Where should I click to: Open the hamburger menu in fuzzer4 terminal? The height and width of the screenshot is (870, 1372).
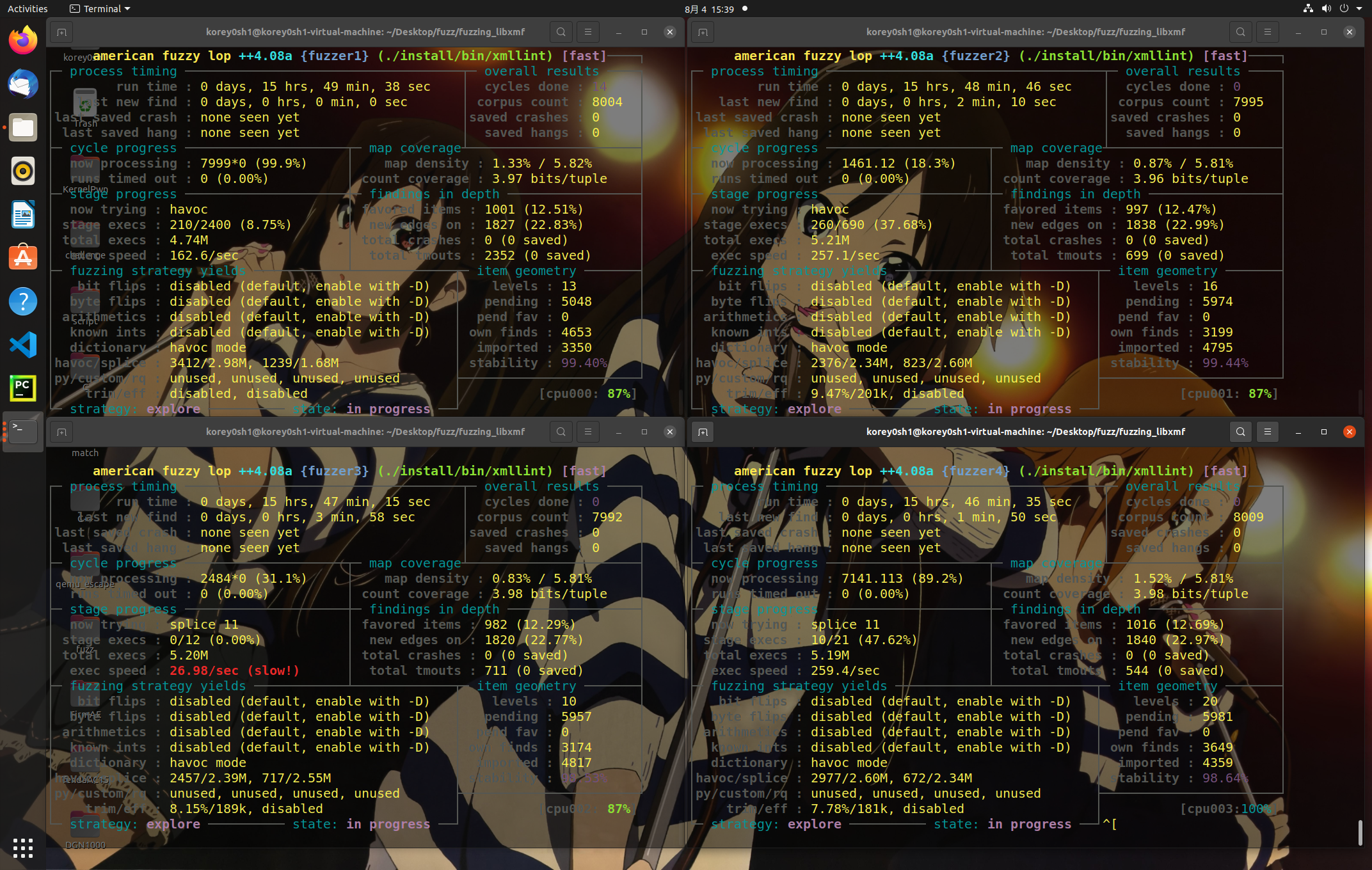[1268, 432]
